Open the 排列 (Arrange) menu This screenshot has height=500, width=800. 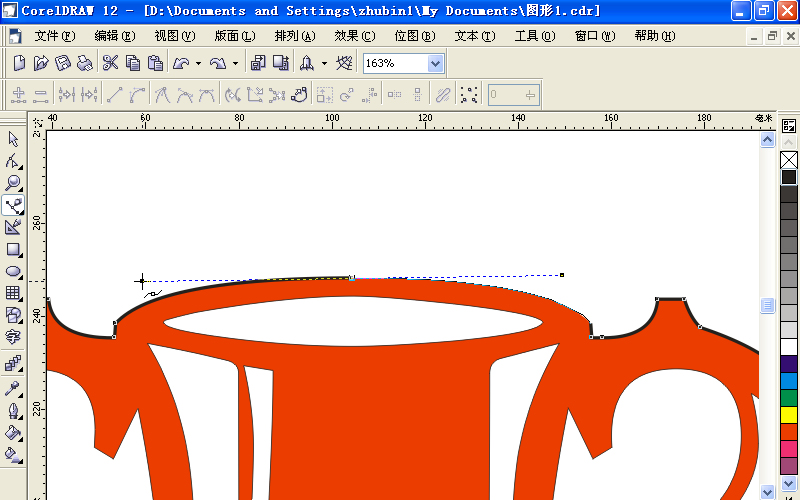click(x=295, y=36)
